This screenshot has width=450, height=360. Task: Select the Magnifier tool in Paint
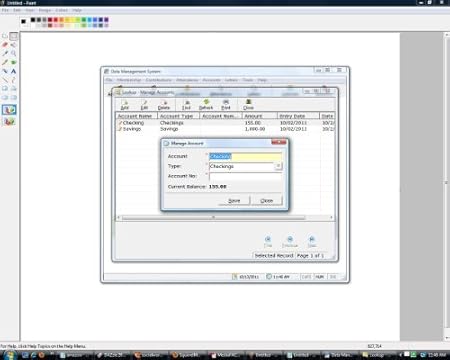point(13,53)
